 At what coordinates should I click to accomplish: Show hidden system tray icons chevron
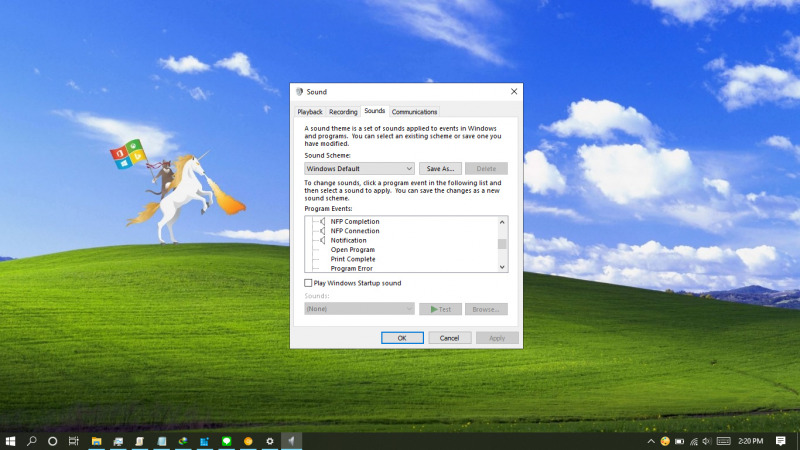pyautogui.click(x=651, y=441)
